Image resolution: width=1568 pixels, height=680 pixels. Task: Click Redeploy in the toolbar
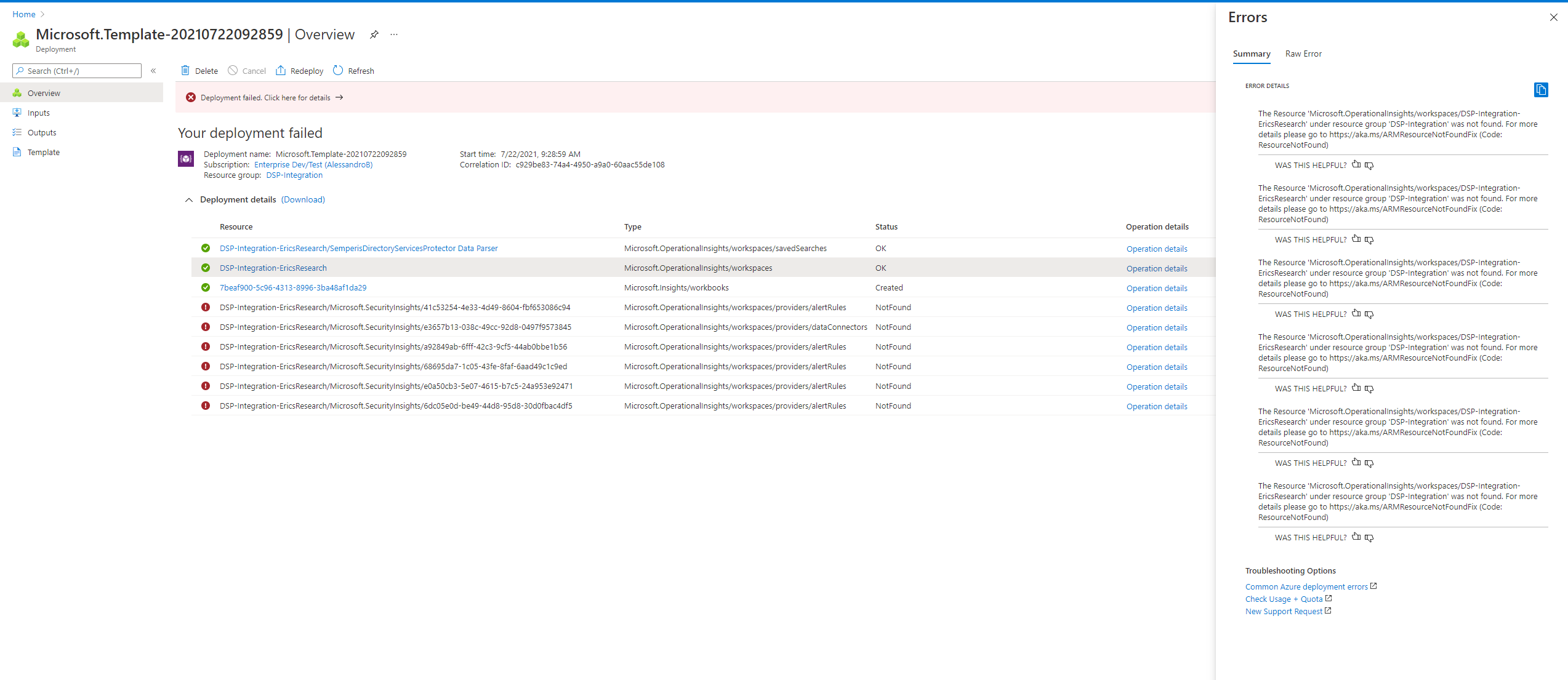[300, 71]
